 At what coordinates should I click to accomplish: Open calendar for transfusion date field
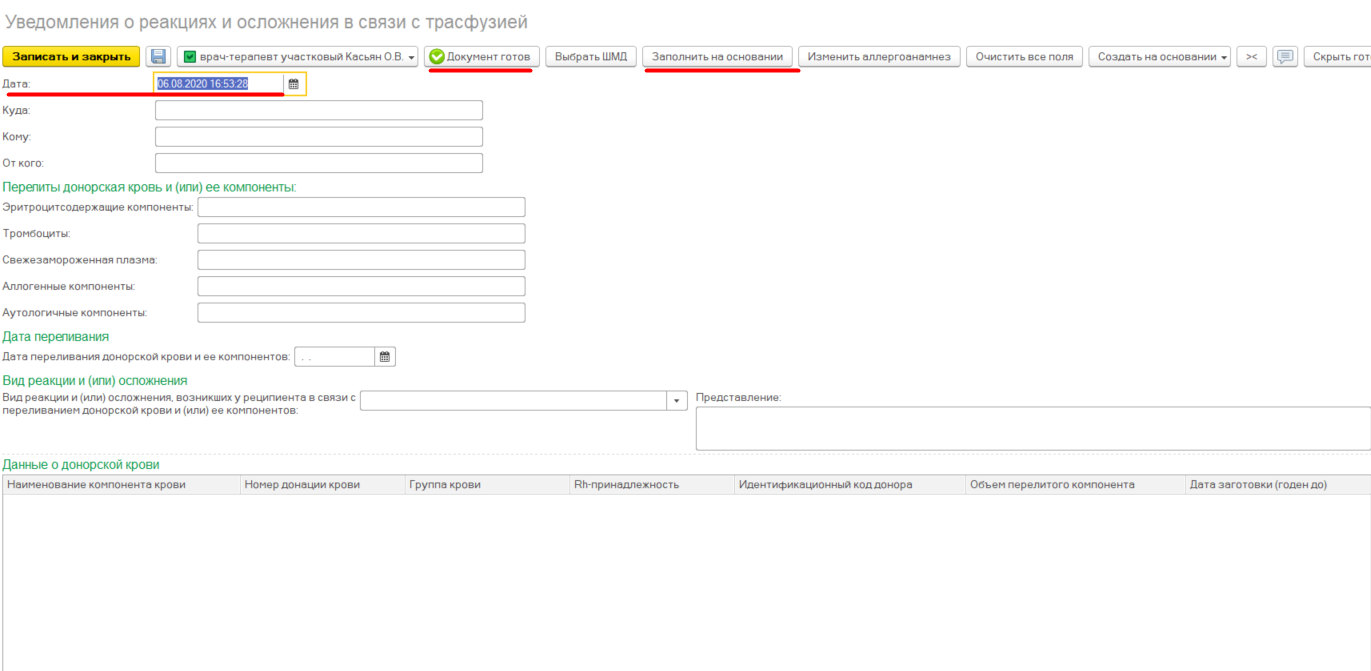coord(385,357)
